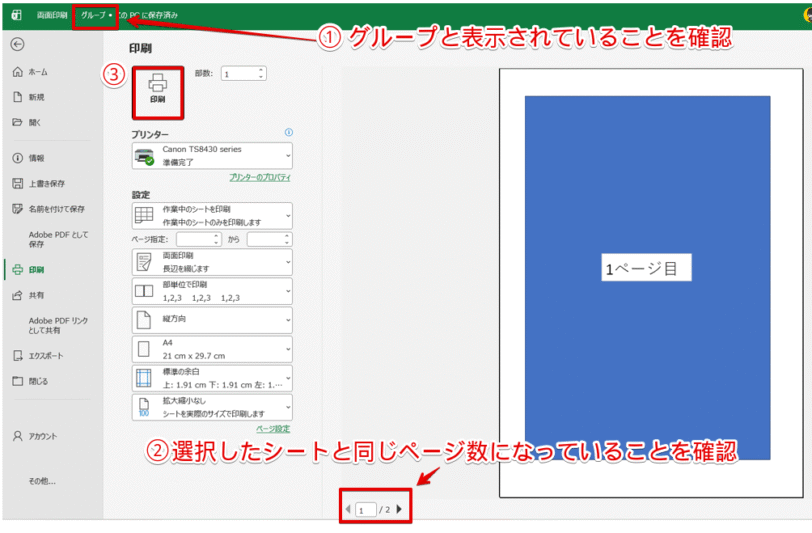Select 印刷 in the sidebar
Screen dimensions: 812x533
point(36,269)
